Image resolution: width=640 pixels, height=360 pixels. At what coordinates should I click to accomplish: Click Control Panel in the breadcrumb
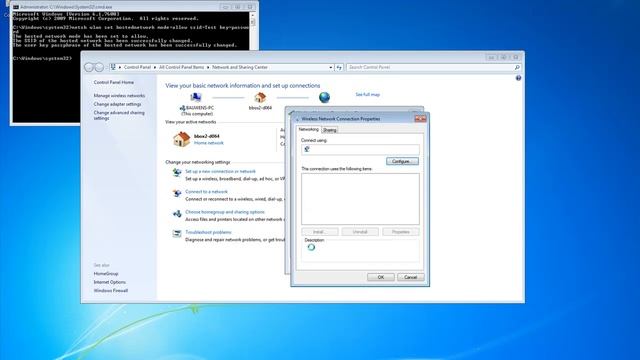137,67
